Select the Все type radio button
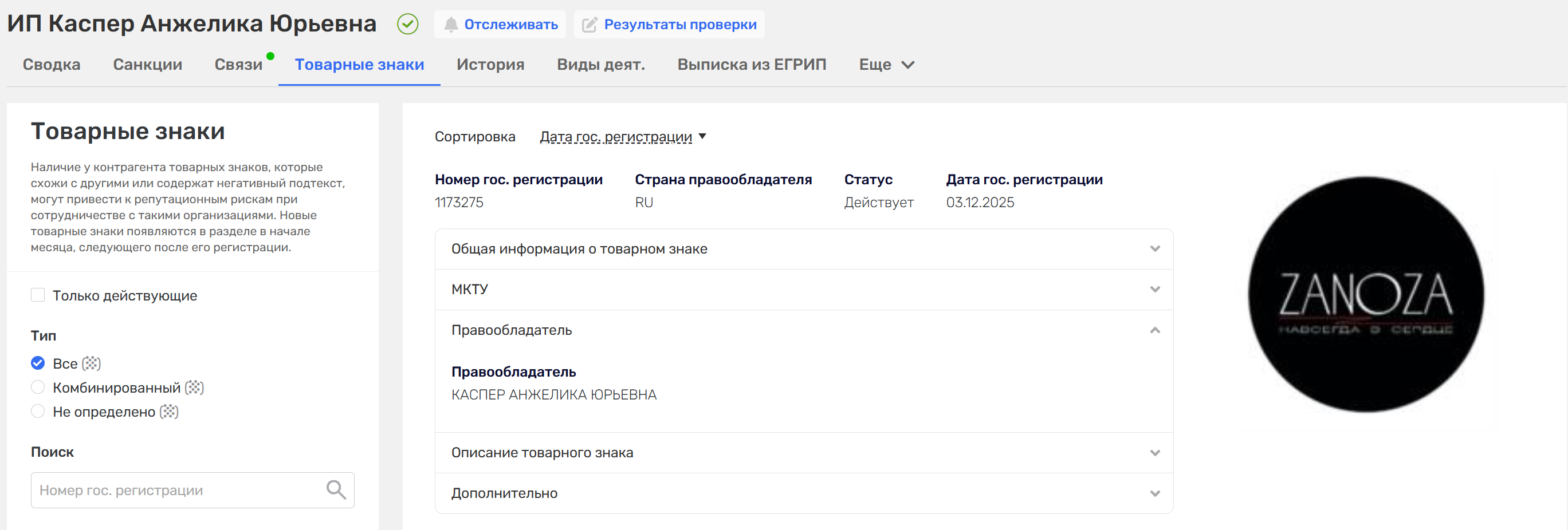The image size is (1568, 530). click(x=38, y=363)
